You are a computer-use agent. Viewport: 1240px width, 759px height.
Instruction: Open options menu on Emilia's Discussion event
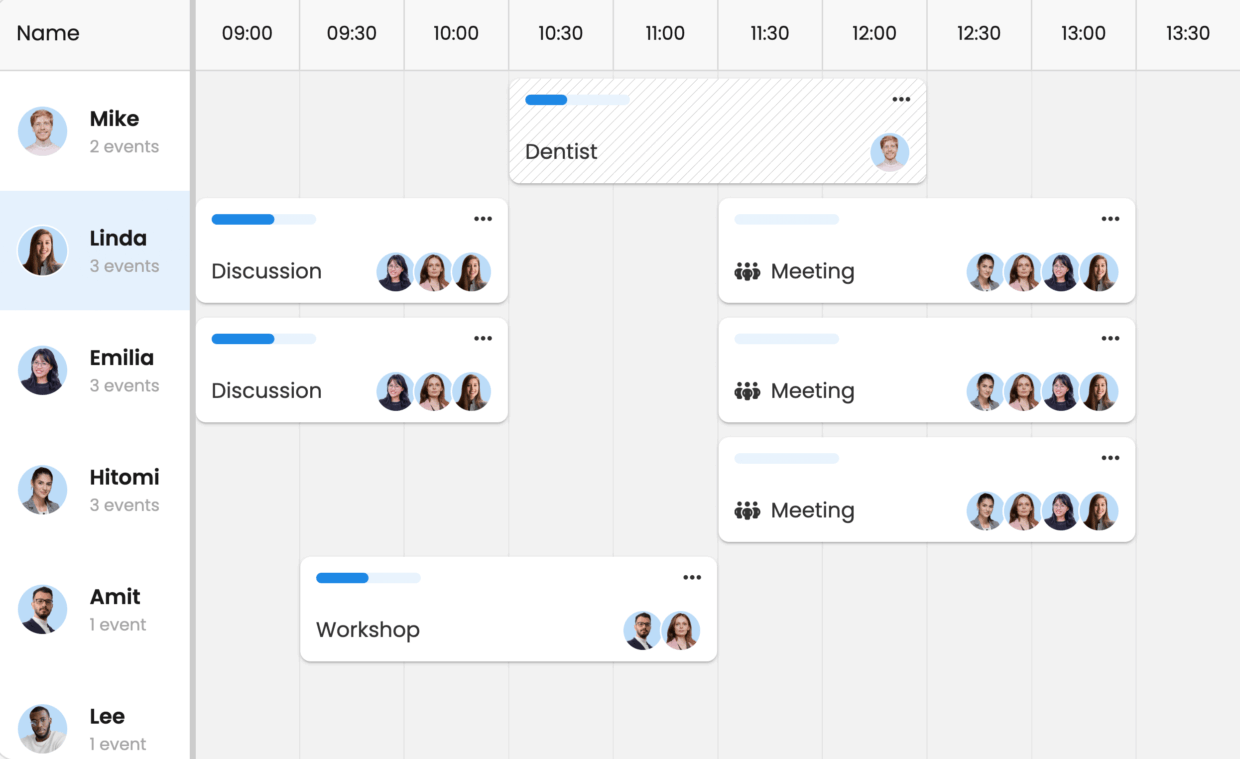(483, 338)
